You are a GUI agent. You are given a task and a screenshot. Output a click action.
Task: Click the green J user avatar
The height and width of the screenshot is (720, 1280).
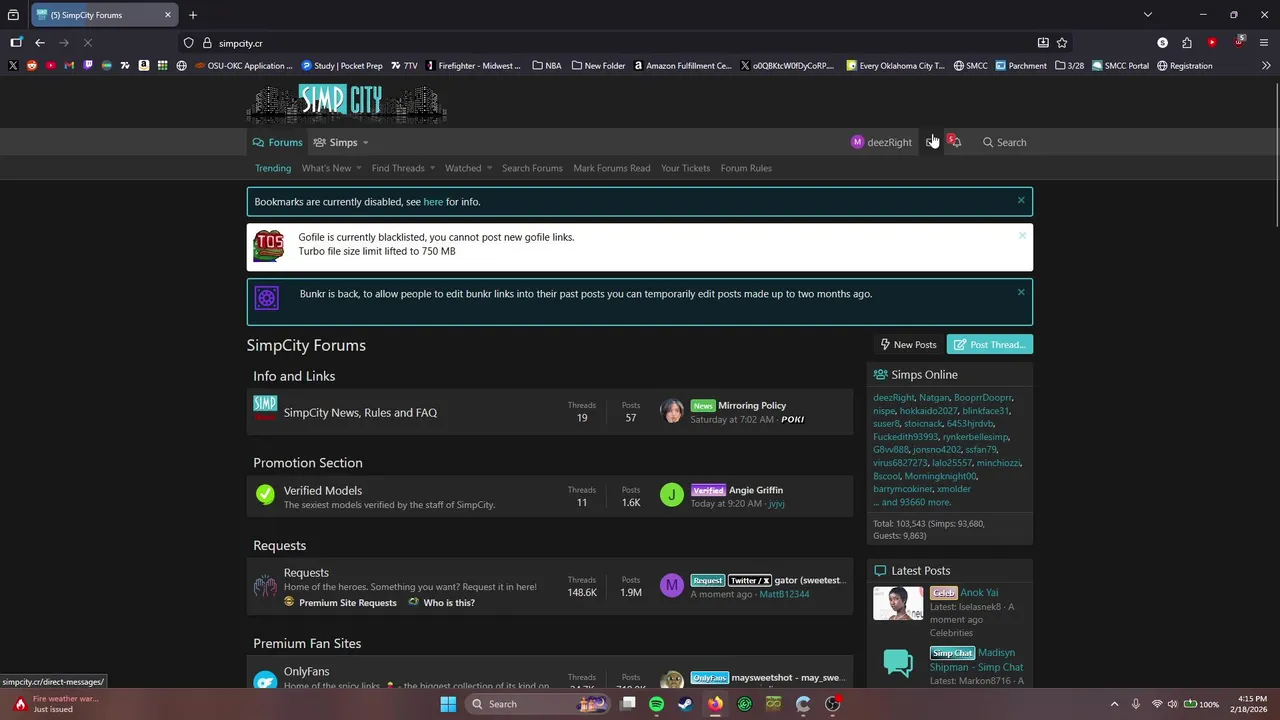click(x=672, y=495)
